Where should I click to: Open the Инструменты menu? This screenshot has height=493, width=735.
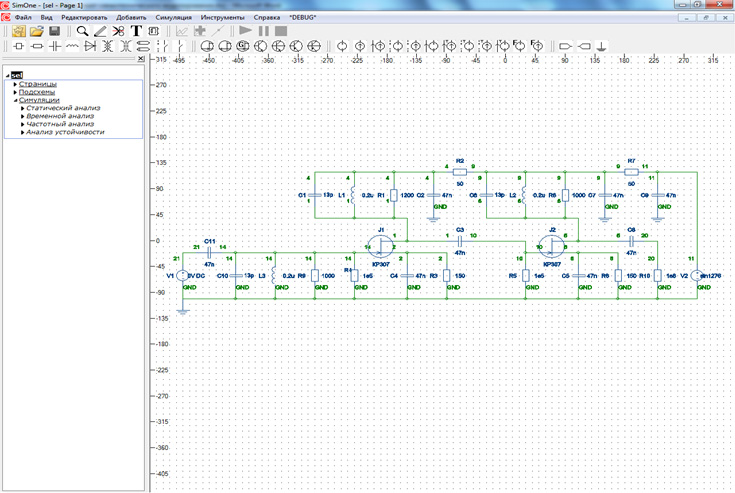click(223, 17)
